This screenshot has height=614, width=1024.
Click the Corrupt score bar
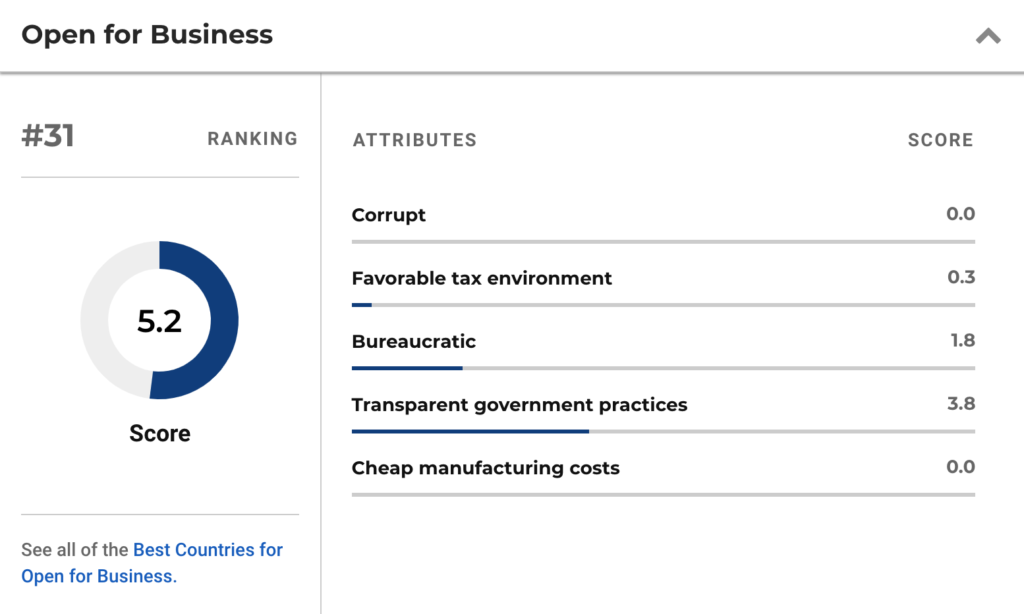[663, 242]
